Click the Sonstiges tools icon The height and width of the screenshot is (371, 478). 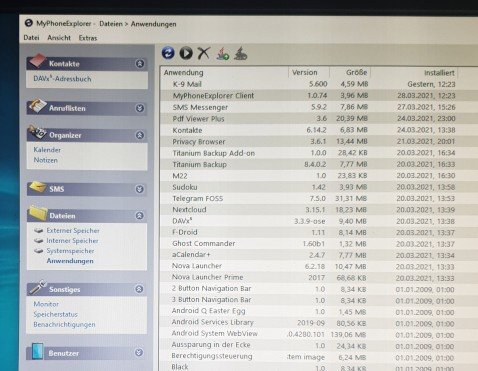click(x=37, y=287)
